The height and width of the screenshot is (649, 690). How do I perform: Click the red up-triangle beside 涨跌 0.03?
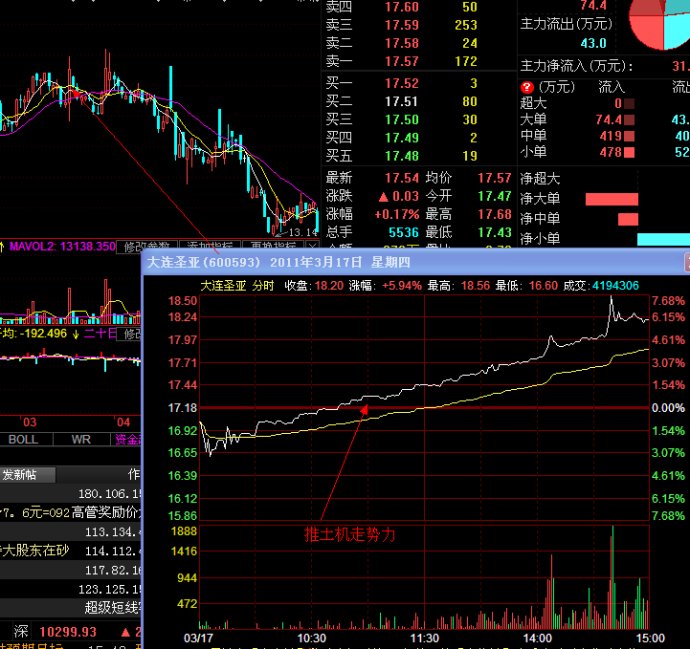(383, 196)
